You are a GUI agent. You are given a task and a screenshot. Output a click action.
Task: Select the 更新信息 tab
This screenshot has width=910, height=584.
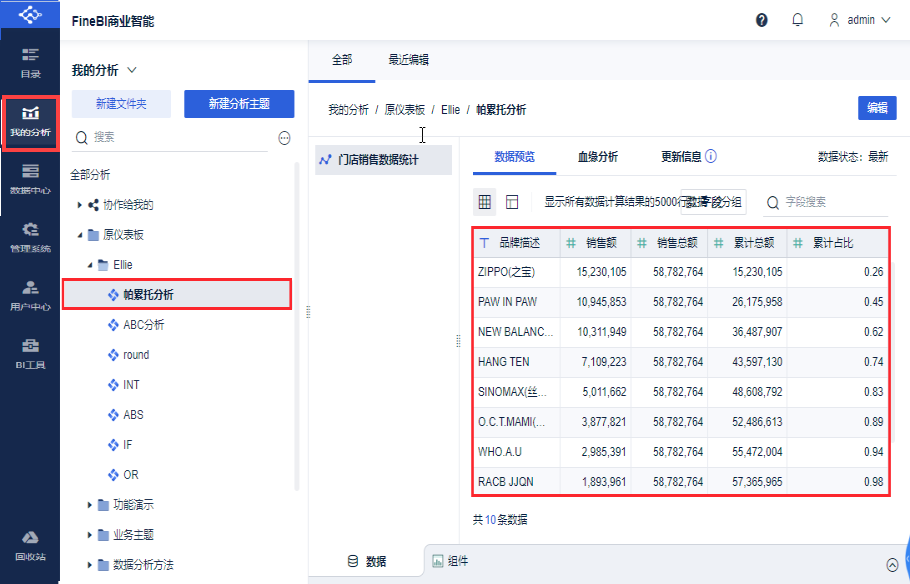coord(681,156)
